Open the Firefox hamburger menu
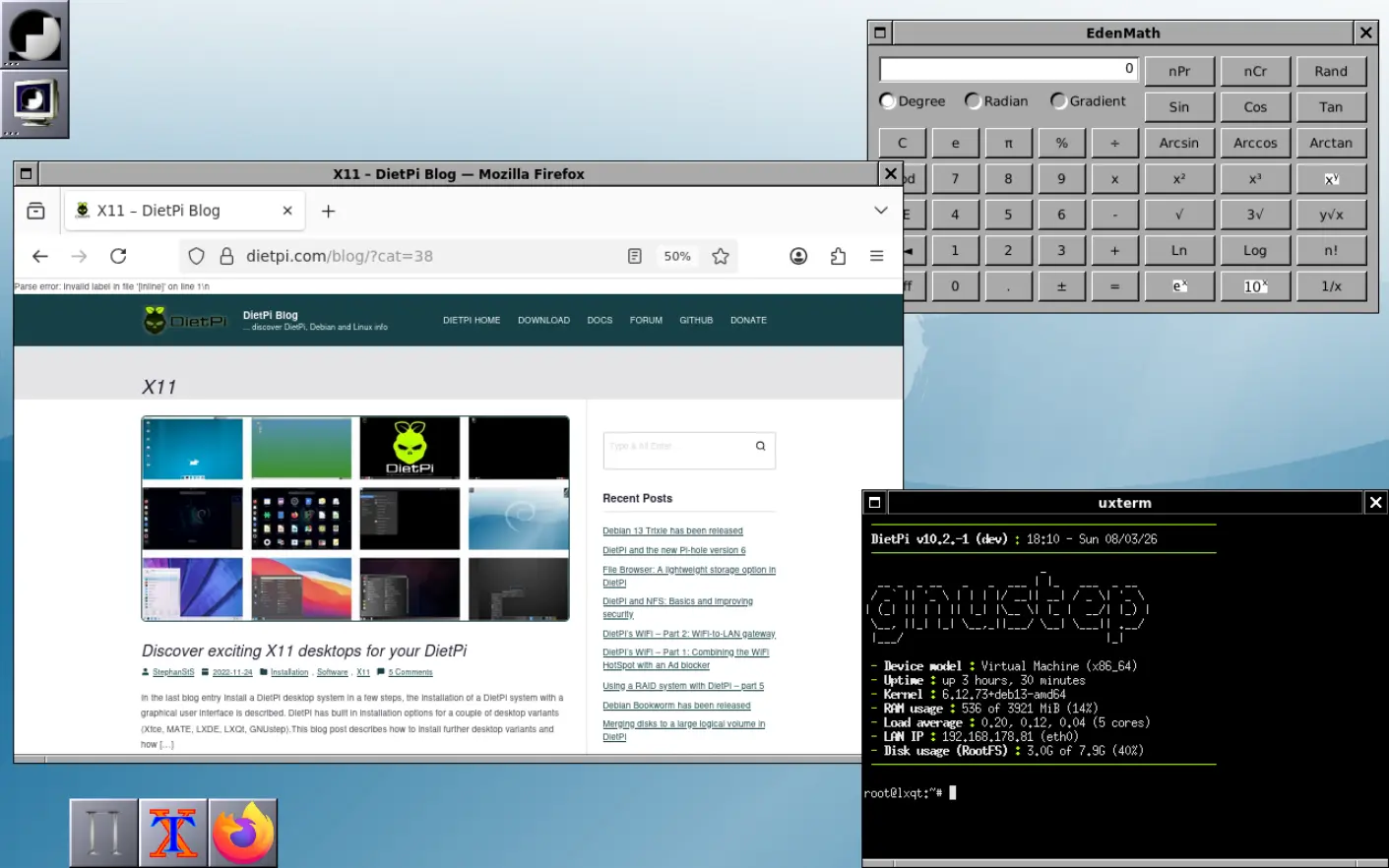Screen dimensions: 1389x868 876,256
